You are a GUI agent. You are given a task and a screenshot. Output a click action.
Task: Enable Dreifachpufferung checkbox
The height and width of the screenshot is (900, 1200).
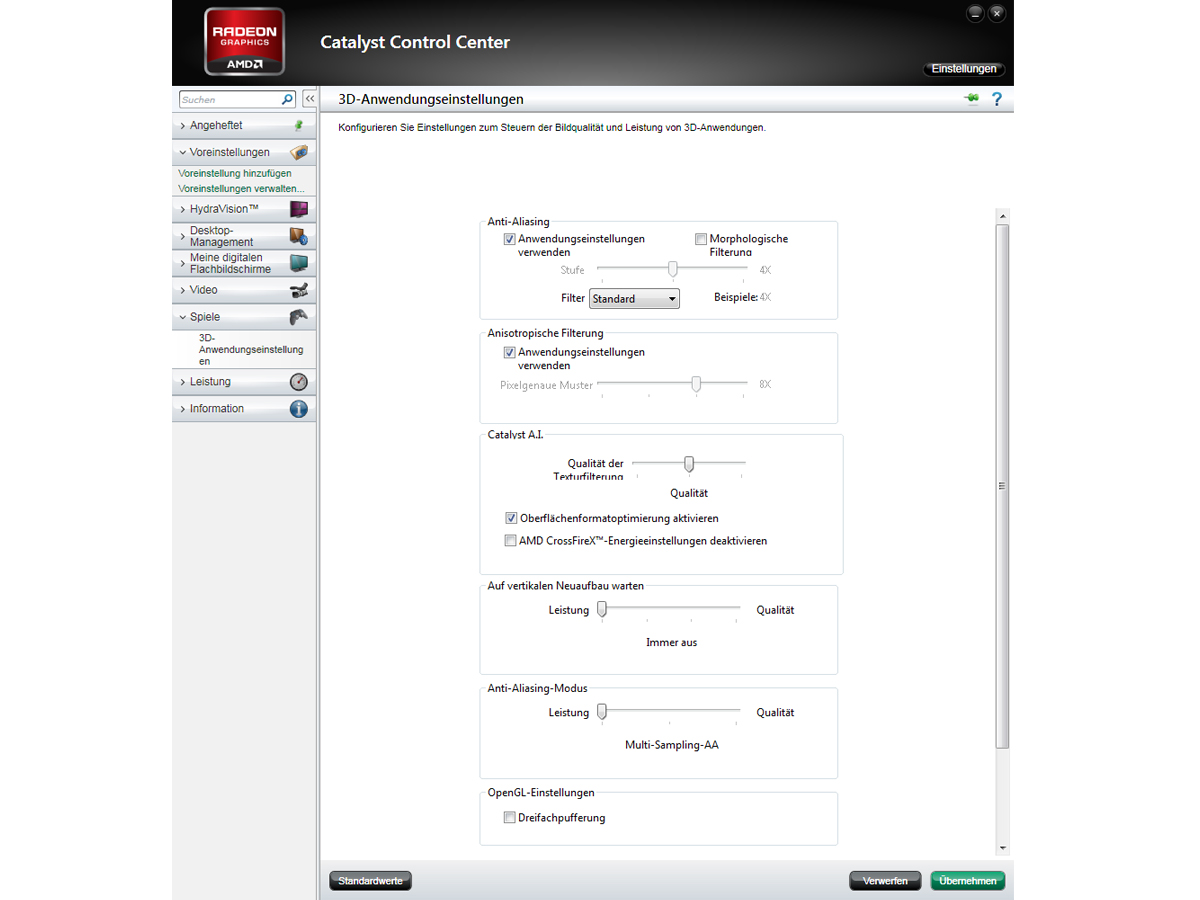click(x=510, y=817)
